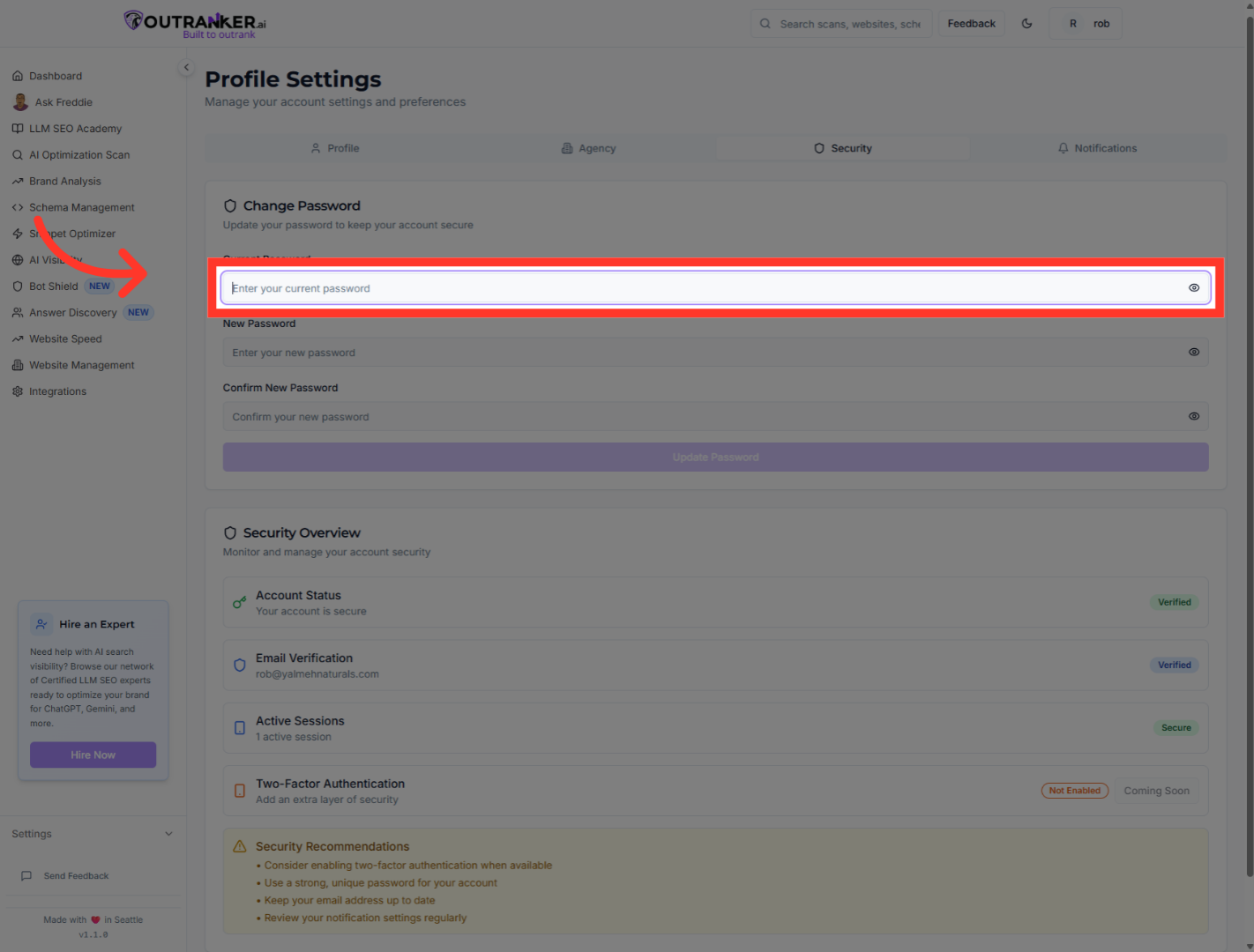Click the Integrations gear icon
1254x952 pixels.
(18, 391)
